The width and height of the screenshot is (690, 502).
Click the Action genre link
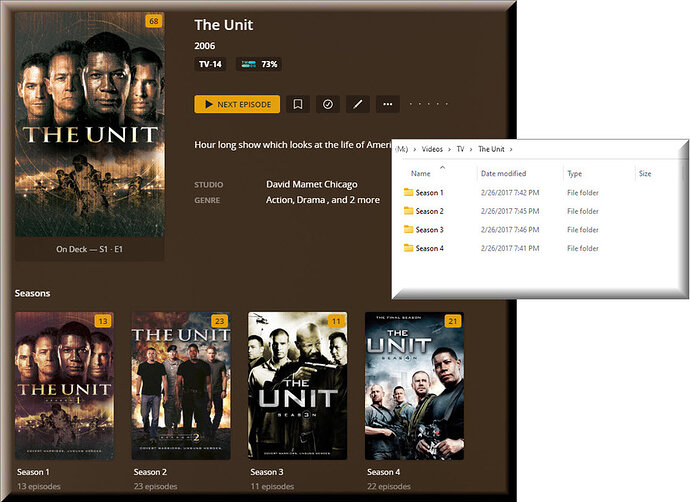[x=279, y=200]
